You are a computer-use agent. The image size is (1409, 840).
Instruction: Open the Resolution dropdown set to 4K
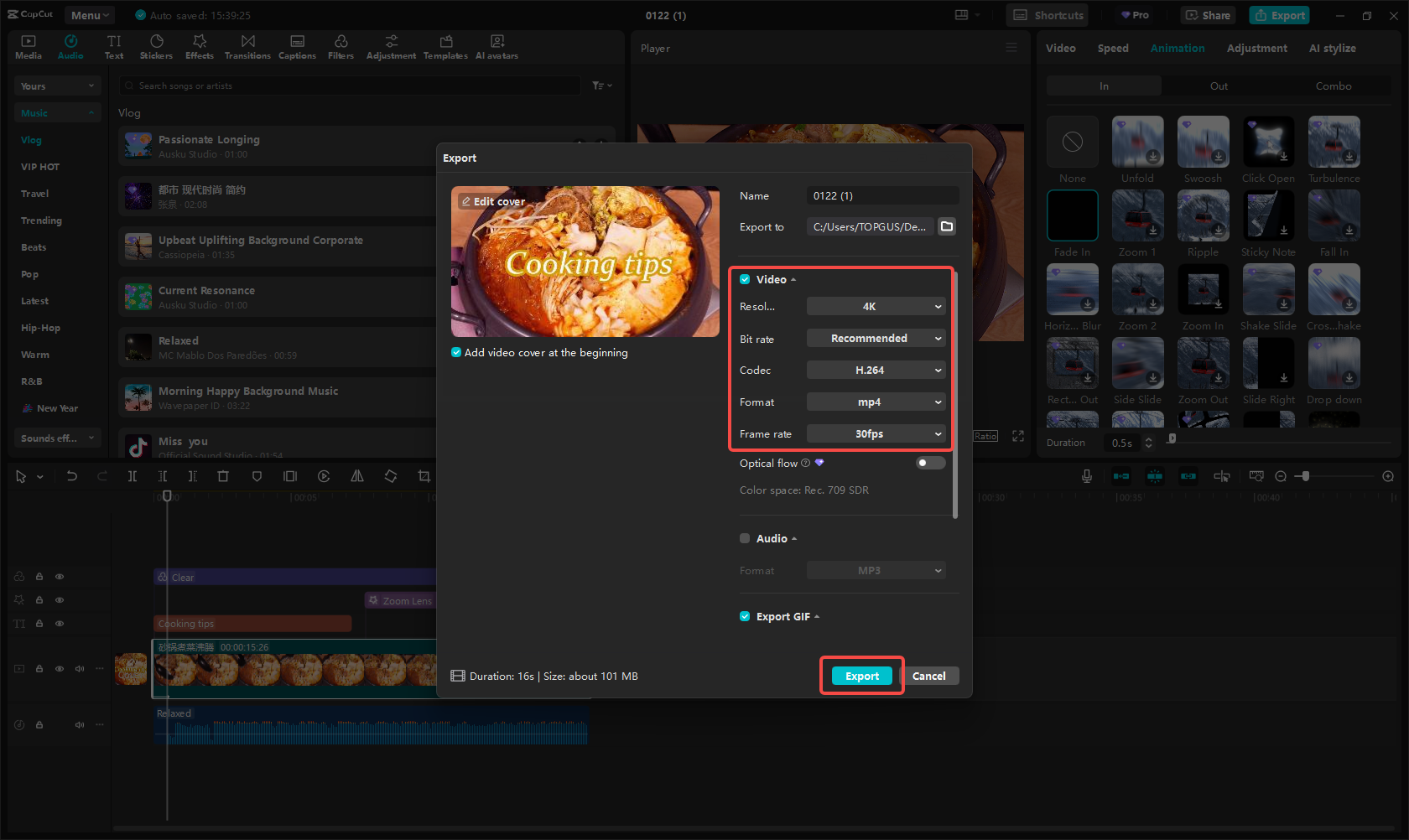point(876,306)
